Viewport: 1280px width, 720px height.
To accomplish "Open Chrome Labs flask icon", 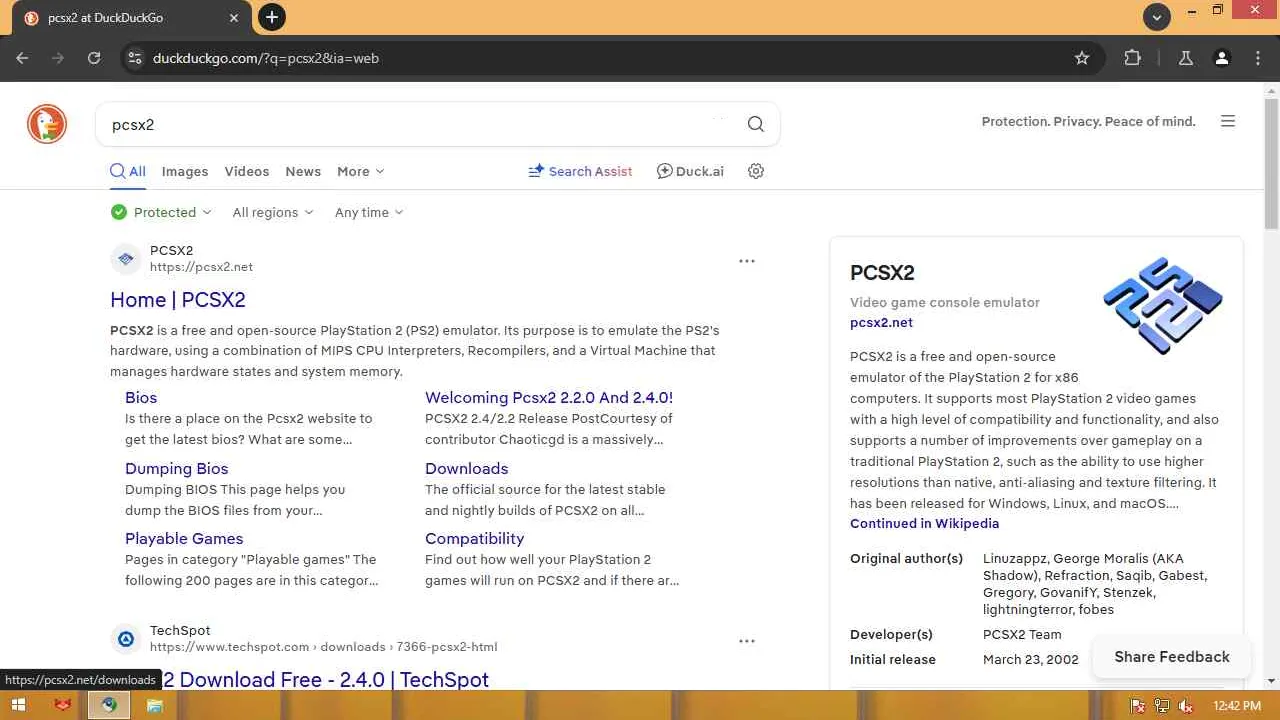I will (1186, 58).
